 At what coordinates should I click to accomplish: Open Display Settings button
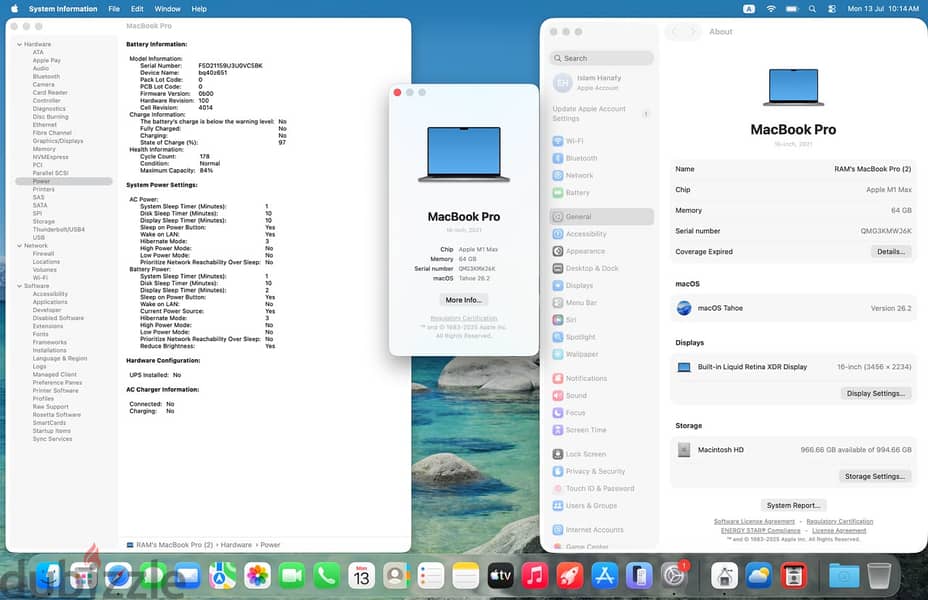coord(875,393)
